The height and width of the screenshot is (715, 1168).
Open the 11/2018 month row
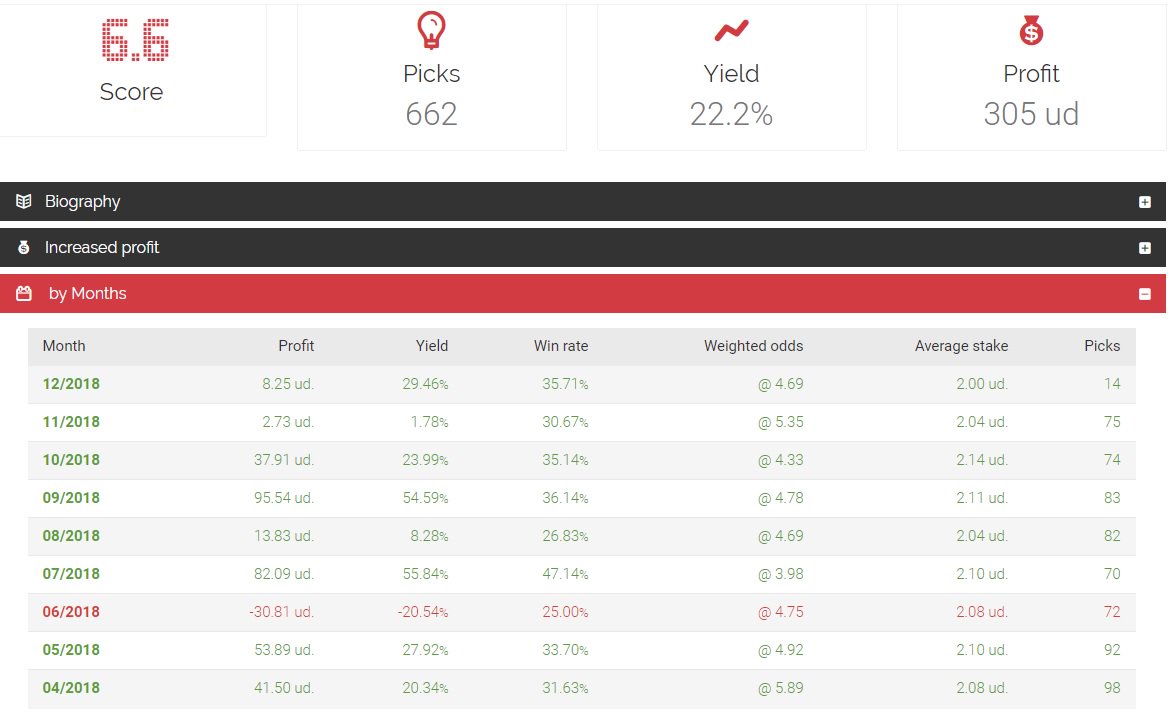click(x=582, y=422)
